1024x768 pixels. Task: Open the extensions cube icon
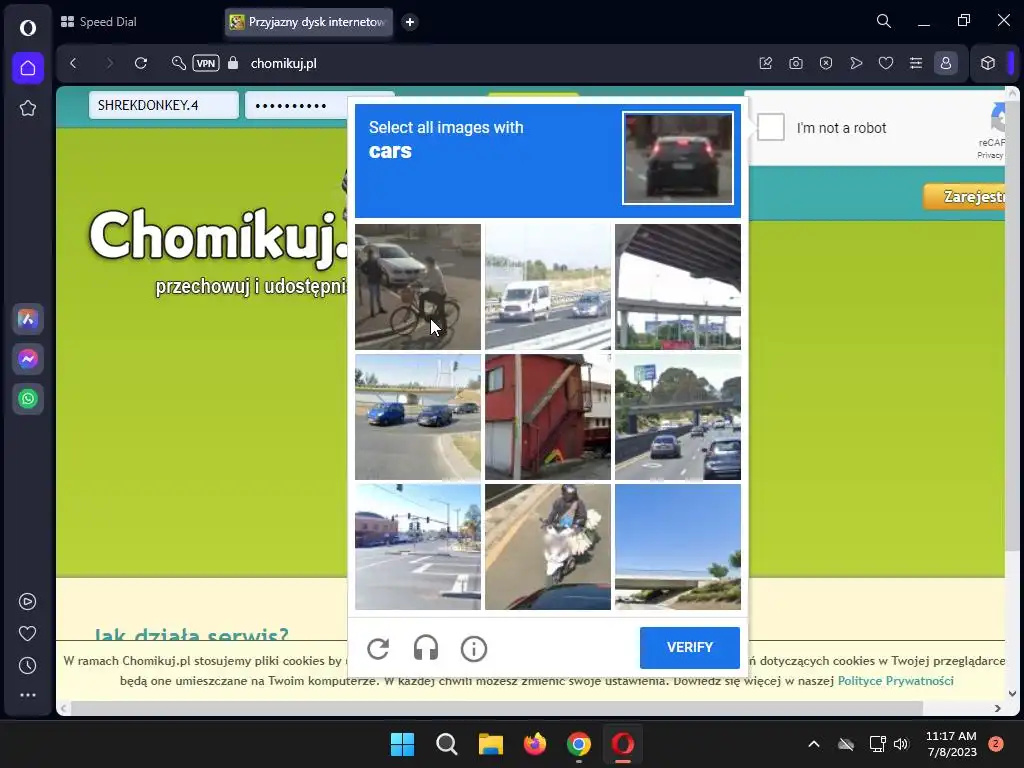987,63
